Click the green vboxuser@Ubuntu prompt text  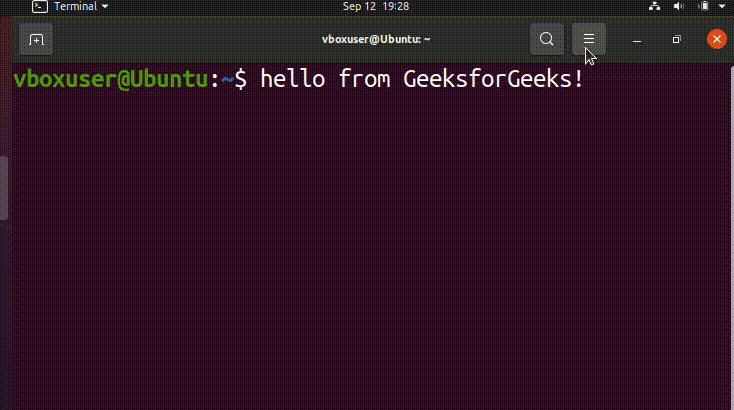pyautogui.click(x=110, y=79)
